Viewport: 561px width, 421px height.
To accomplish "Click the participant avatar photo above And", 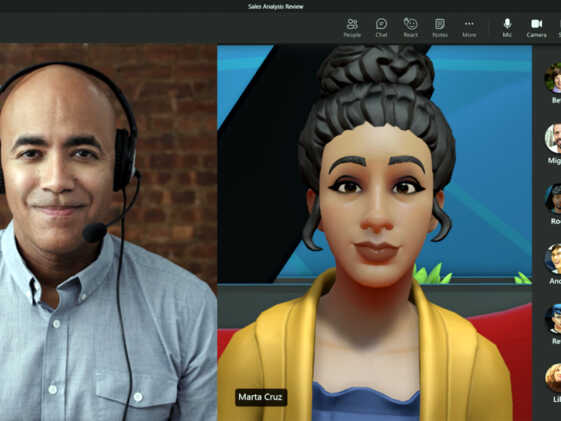I will (x=553, y=259).
